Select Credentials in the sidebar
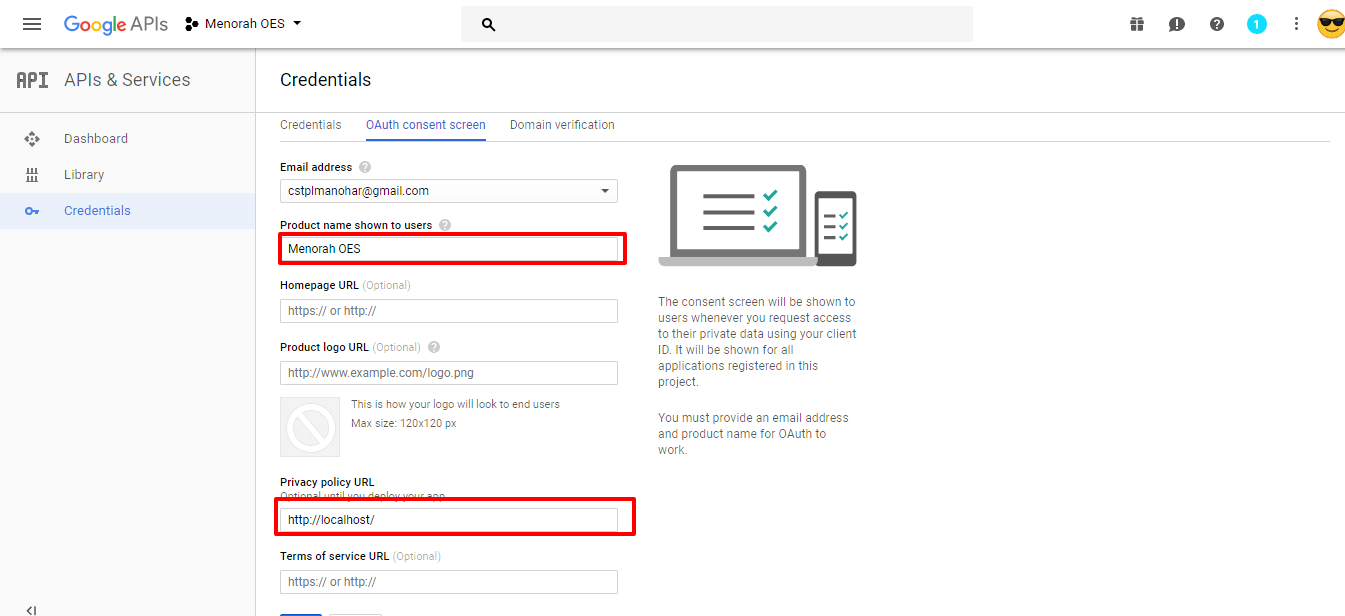1345x616 pixels. 128,211
